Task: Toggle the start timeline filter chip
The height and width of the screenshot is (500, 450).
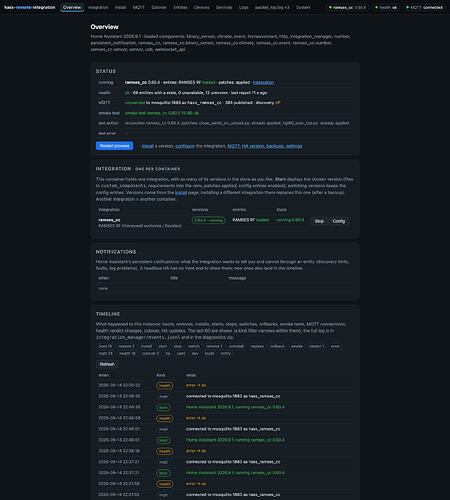Action: [163, 346]
